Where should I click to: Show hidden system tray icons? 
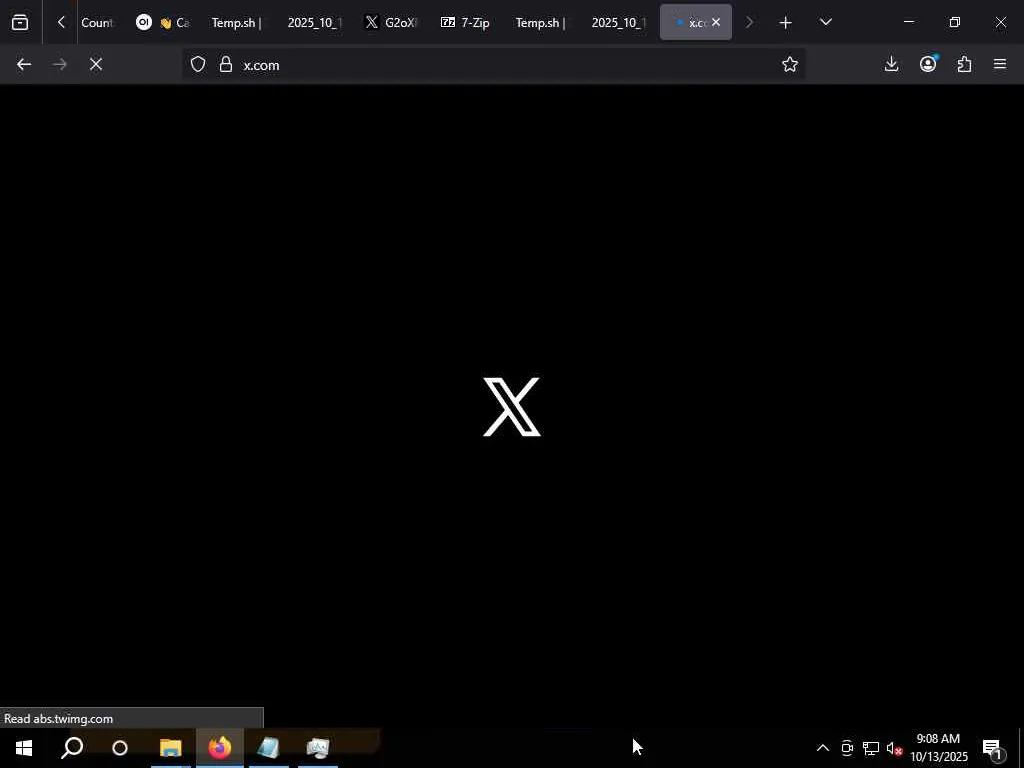[823, 748]
